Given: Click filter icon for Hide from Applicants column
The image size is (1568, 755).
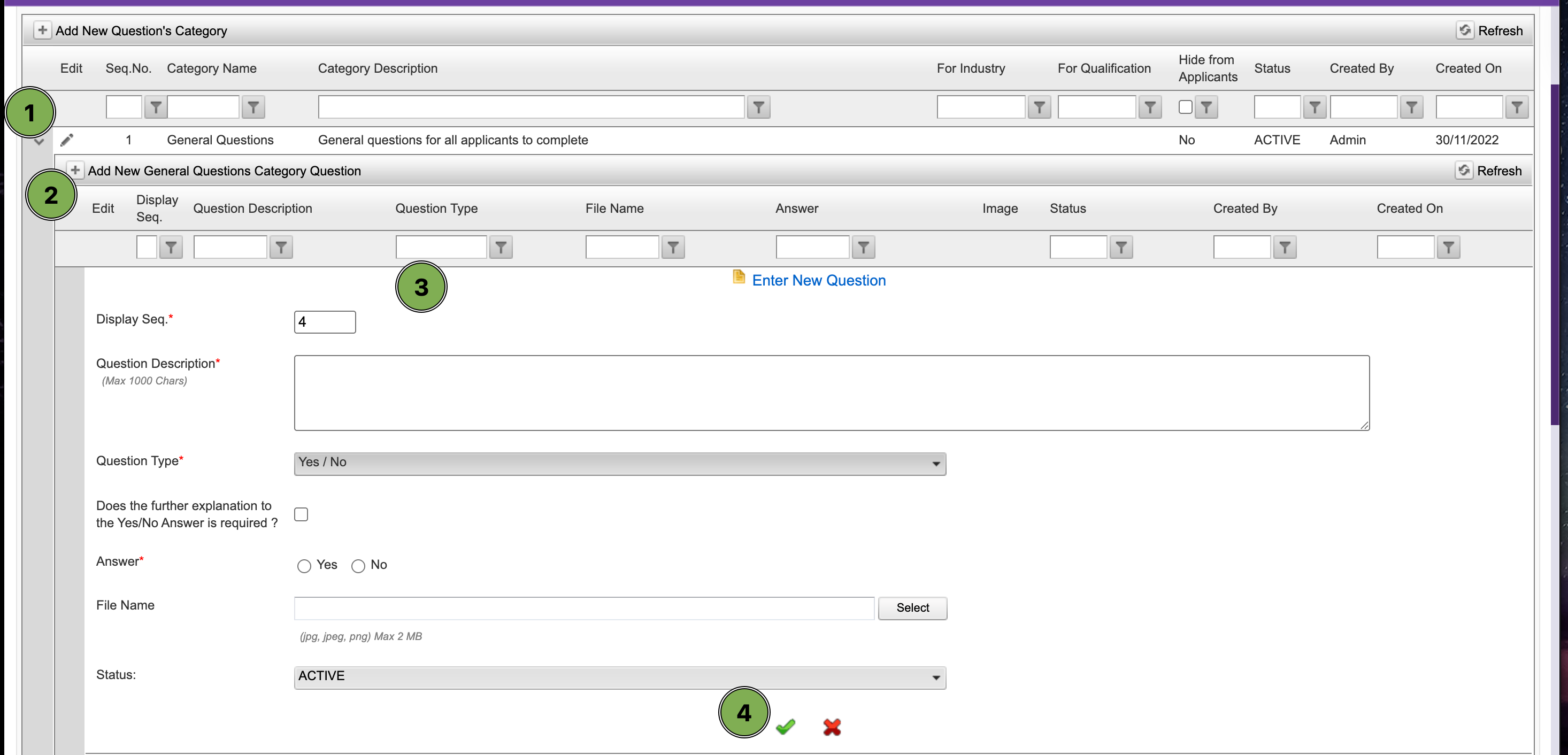Looking at the screenshot, I should (1206, 107).
